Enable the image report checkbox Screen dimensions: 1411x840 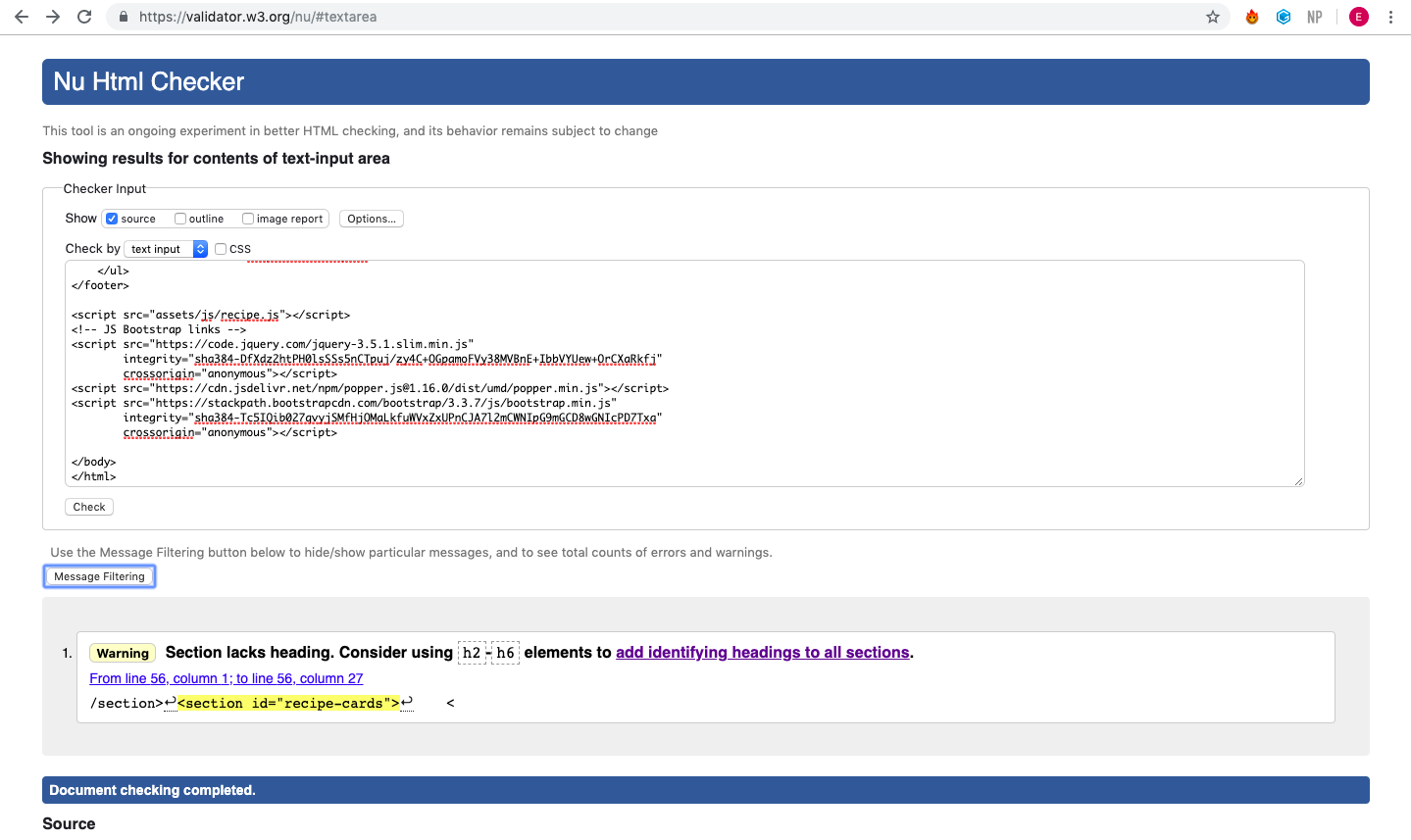click(248, 219)
